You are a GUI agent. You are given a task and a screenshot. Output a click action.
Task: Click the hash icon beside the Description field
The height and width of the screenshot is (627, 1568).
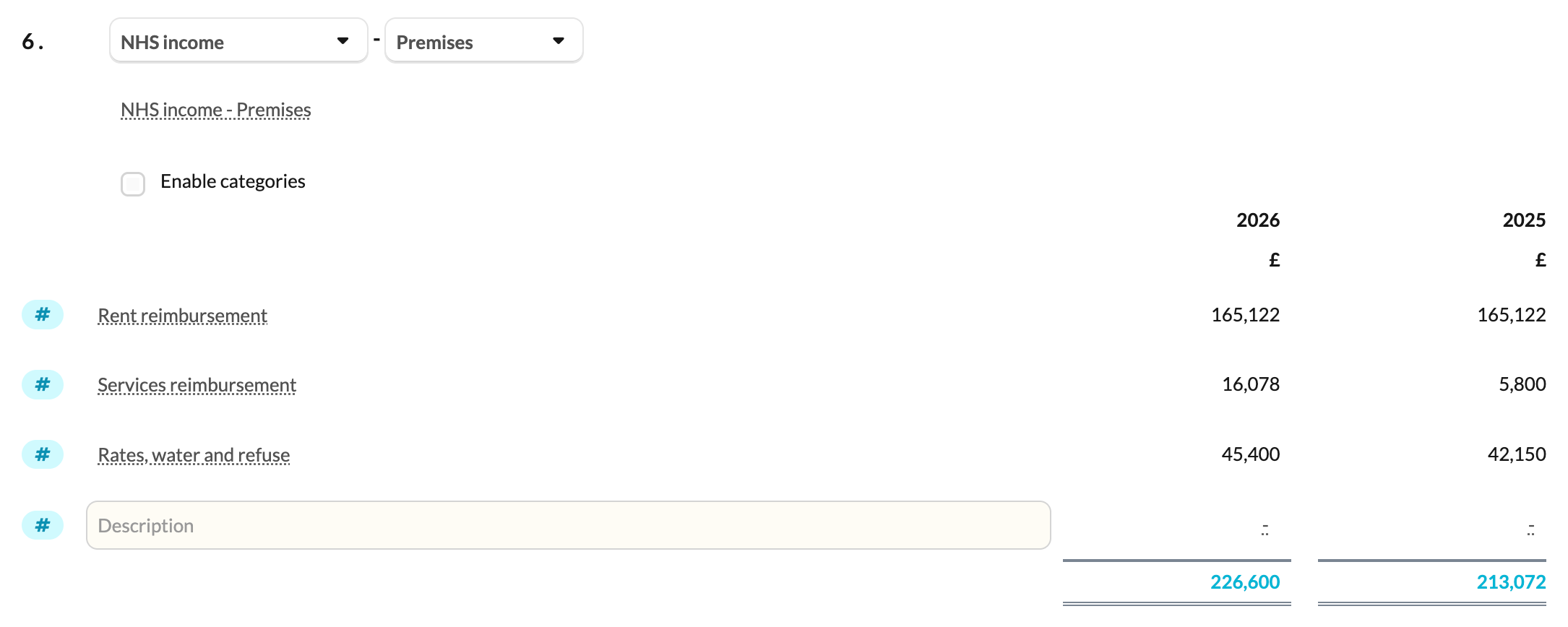(x=43, y=525)
